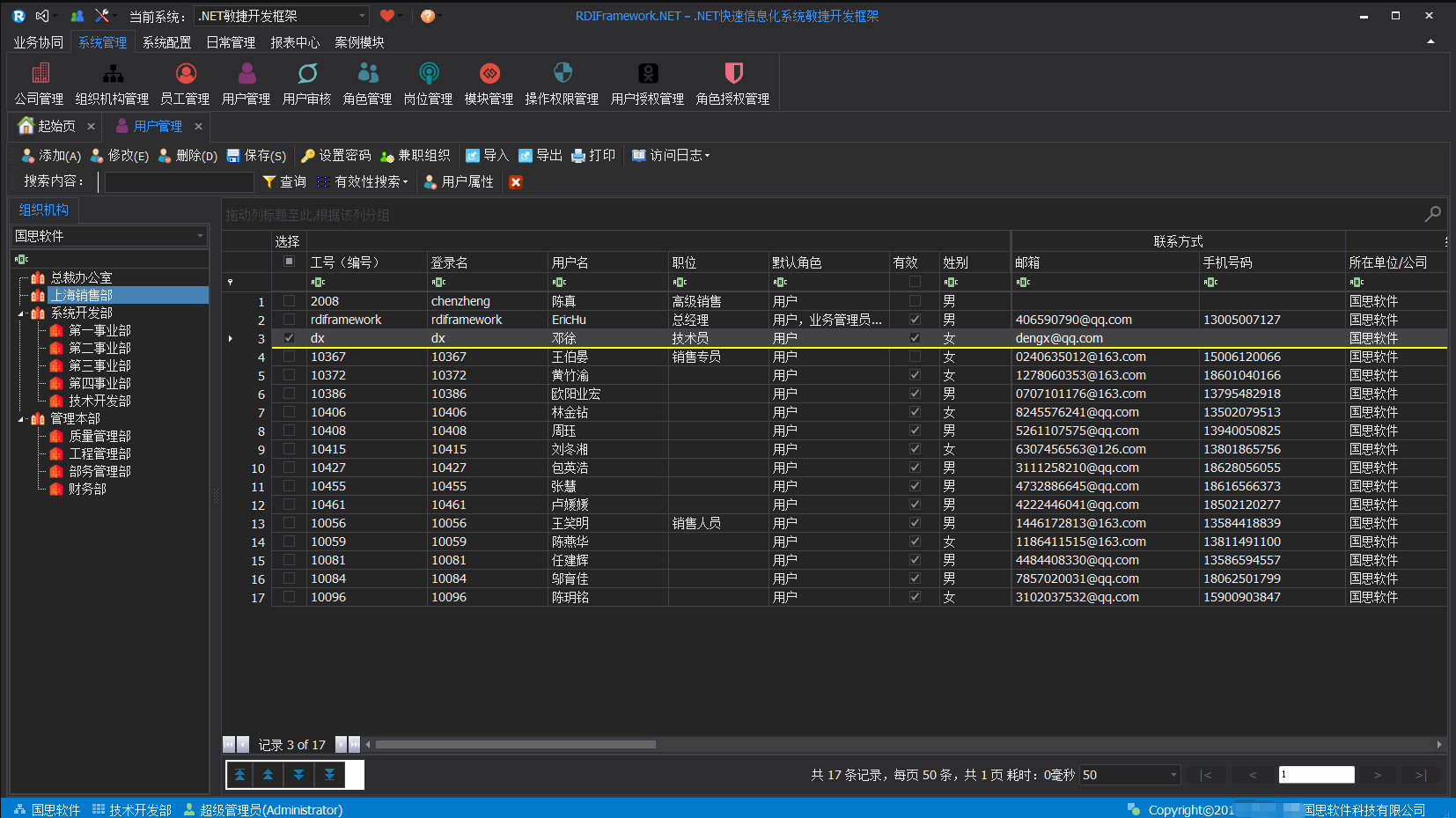Open 角色管理 module icon
This screenshot has height=818, width=1456.
[366, 82]
